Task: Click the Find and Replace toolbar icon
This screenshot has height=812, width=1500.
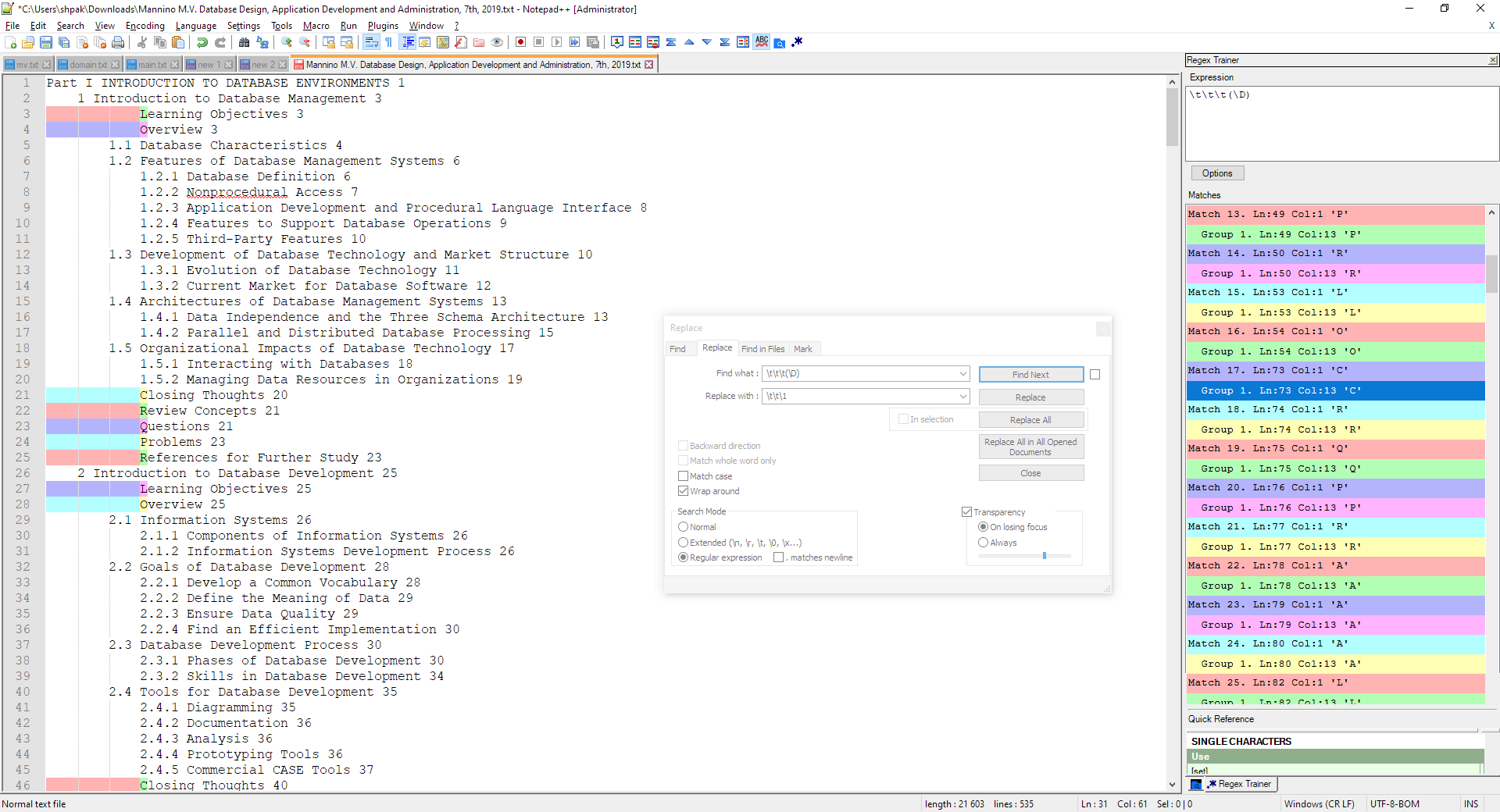Action: click(x=262, y=42)
